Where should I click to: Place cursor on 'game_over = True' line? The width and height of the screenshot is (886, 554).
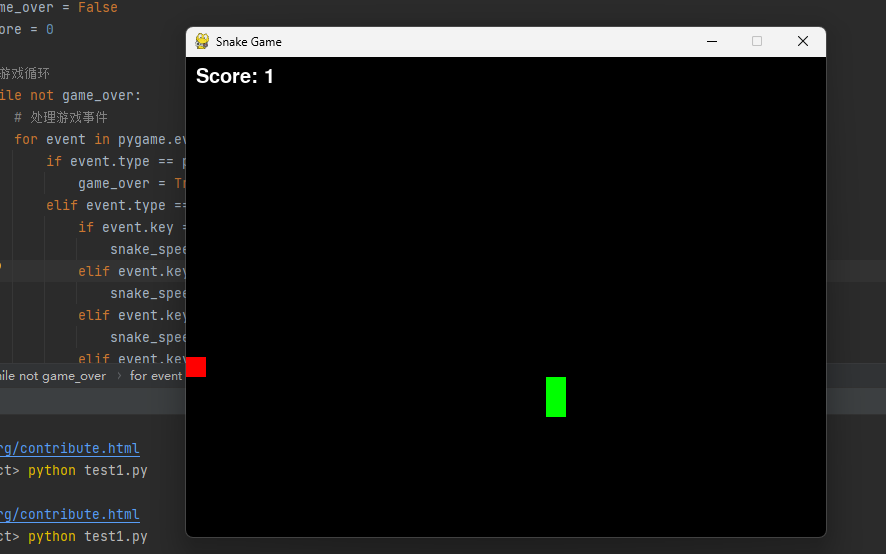130,183
